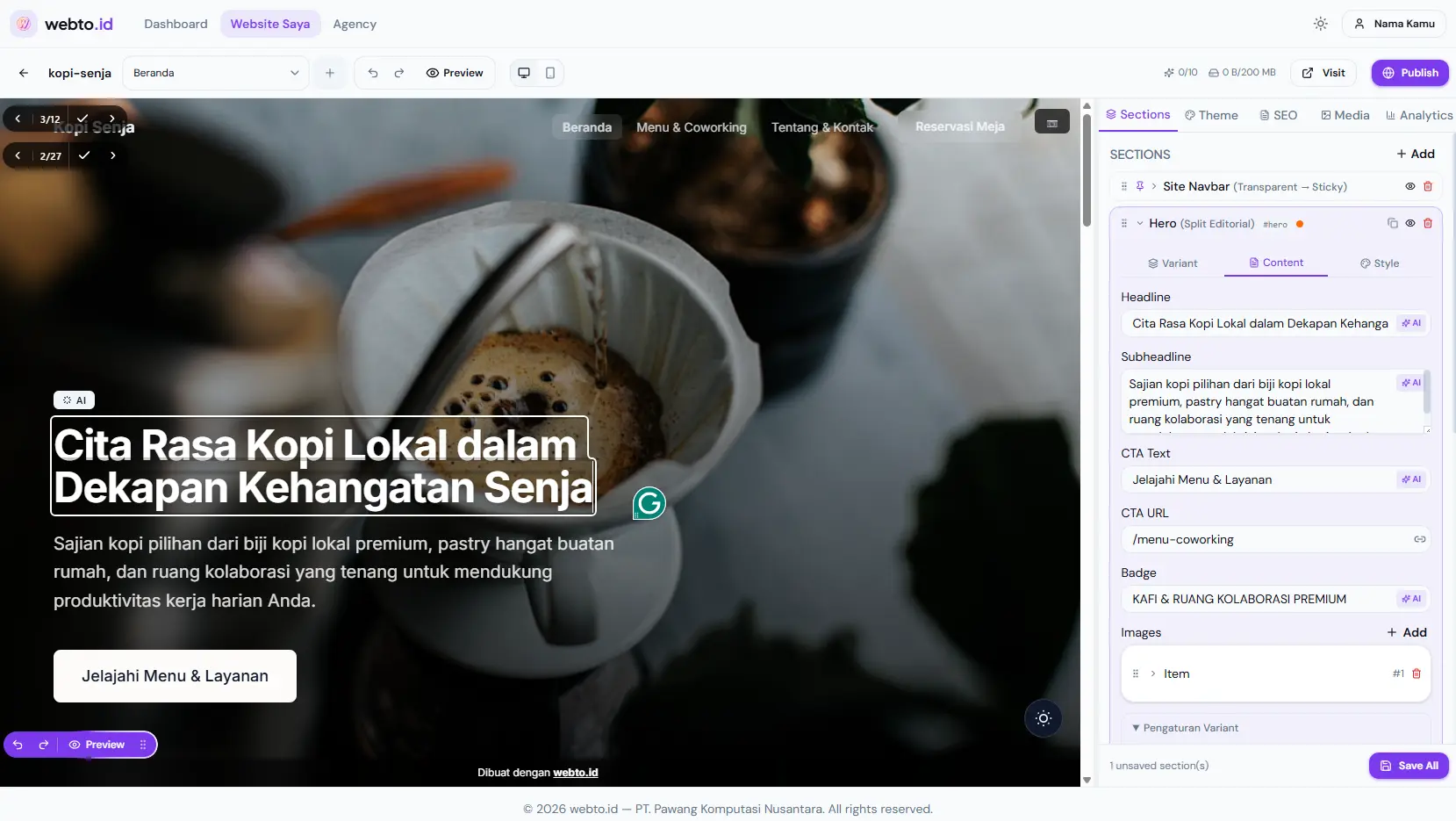The height and width of the screenshot is (821, 1456).
Task: Redo from floating bottom toolbar
Action: coord(43,745)
